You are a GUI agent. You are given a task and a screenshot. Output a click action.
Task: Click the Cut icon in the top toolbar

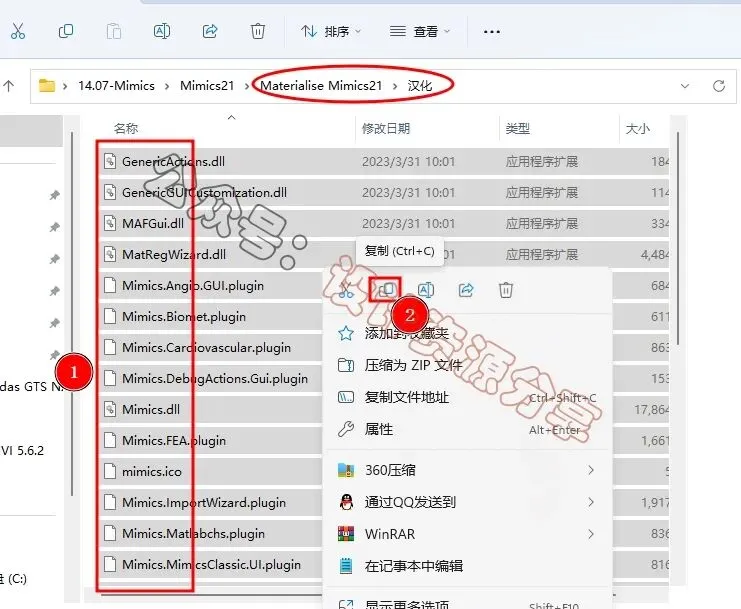18,32
